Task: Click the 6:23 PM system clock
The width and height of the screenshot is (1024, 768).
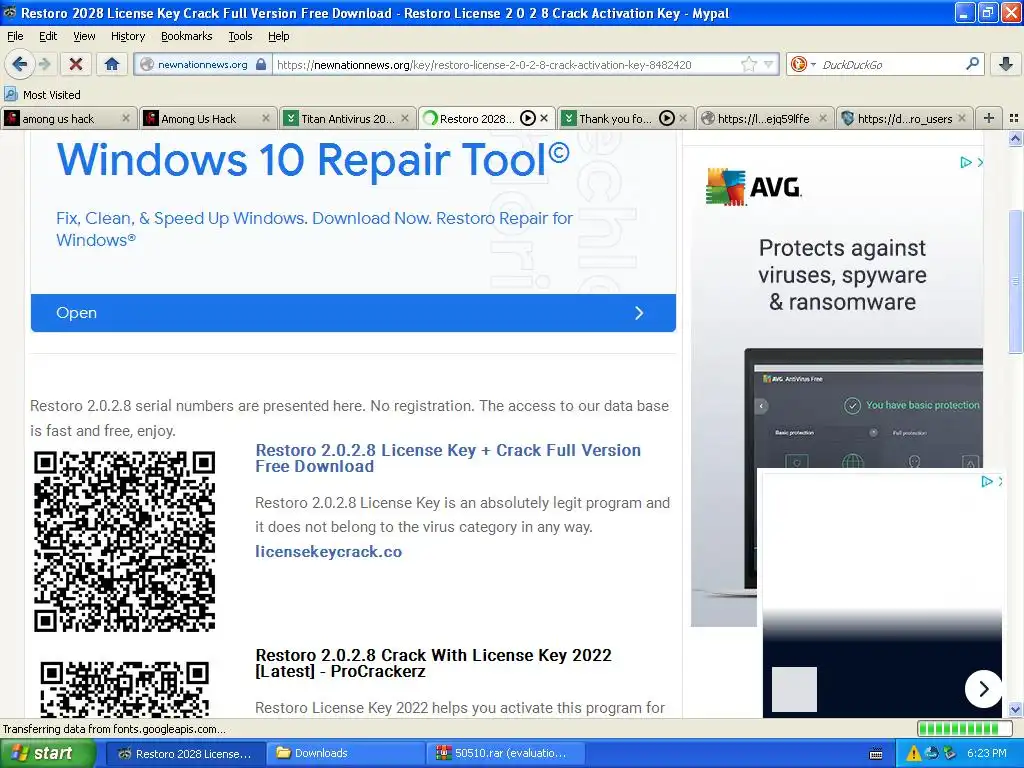Action: (987, 753)
